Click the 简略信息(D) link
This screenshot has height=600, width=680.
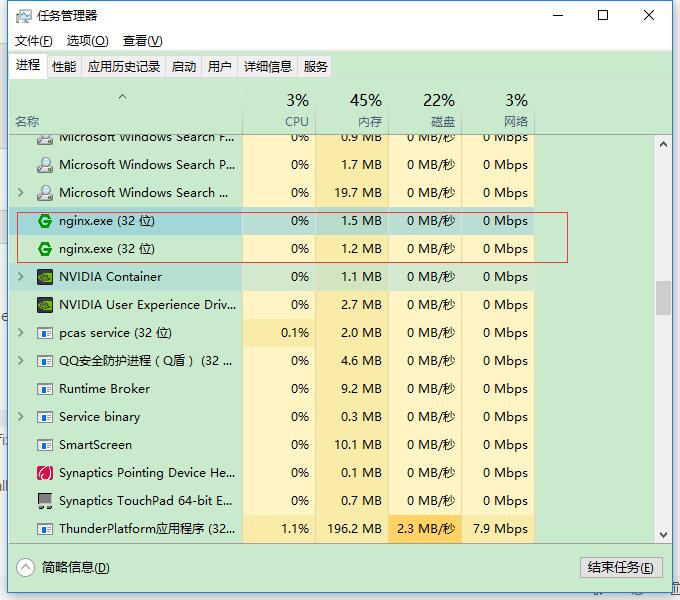[75, 567]
